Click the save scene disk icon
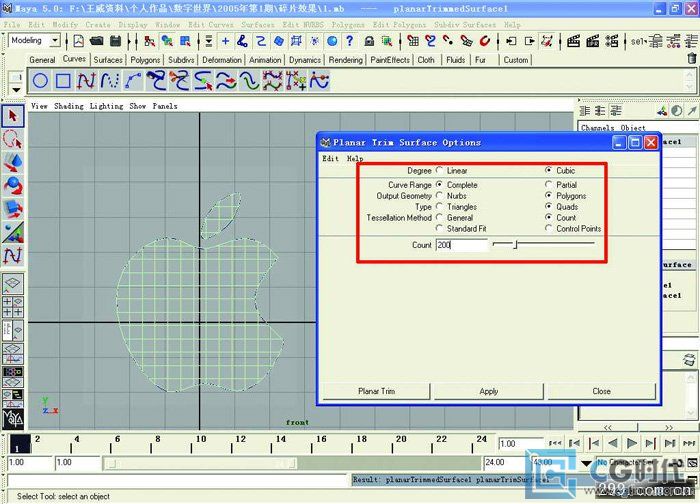This screenshot has height=504, width=700. point(116,41)
